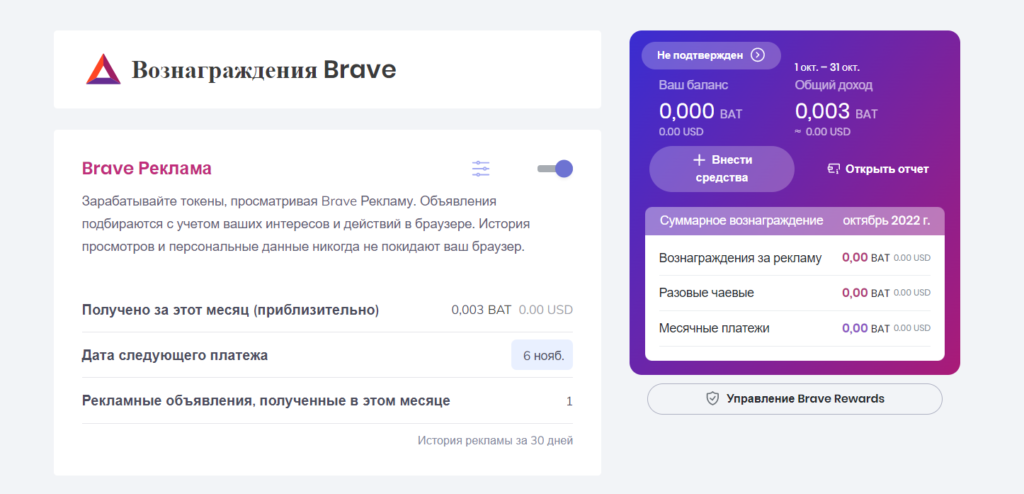
Task: Click Ваш баланс label
Action: point(693,85)
